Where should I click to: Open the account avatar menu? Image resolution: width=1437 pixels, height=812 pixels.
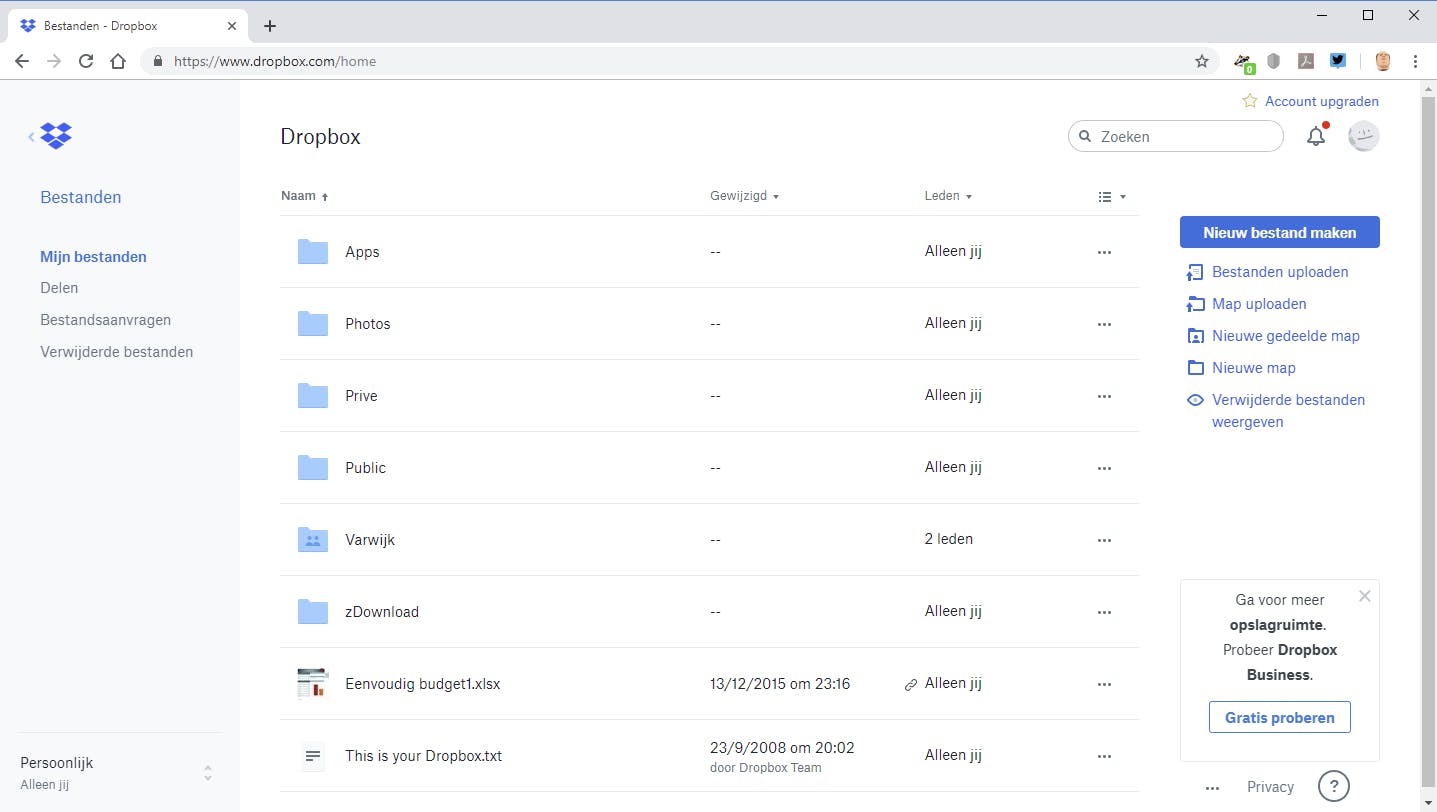pos(1363,137)
